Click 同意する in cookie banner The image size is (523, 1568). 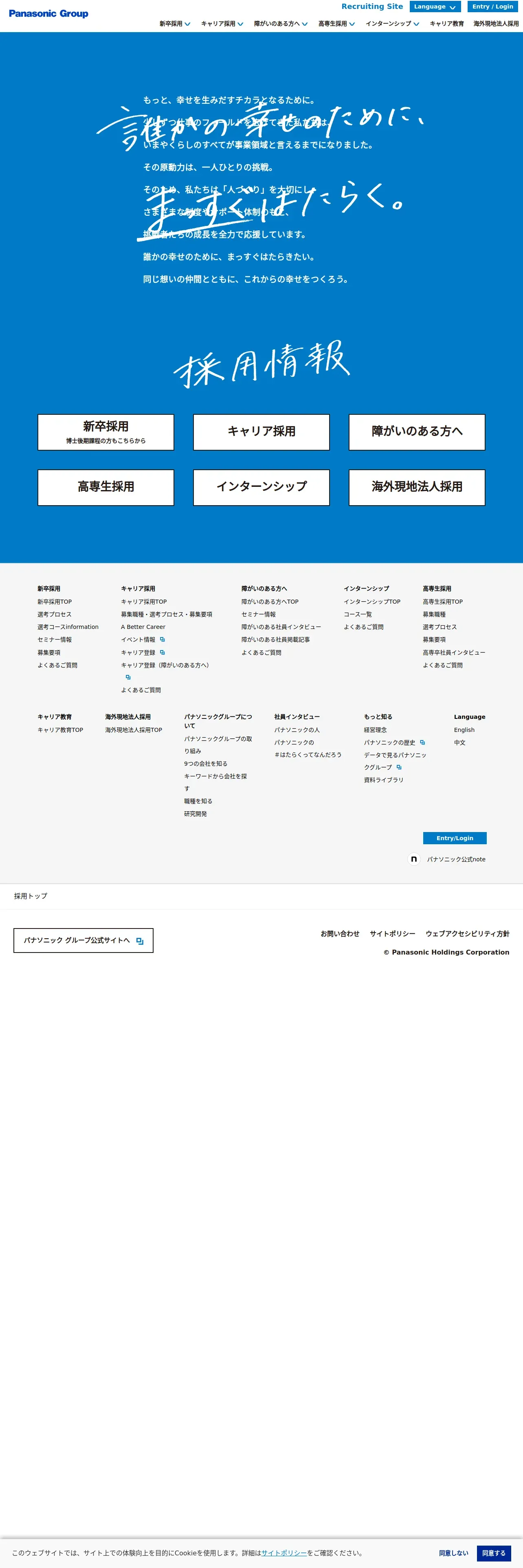(494, 1553)
